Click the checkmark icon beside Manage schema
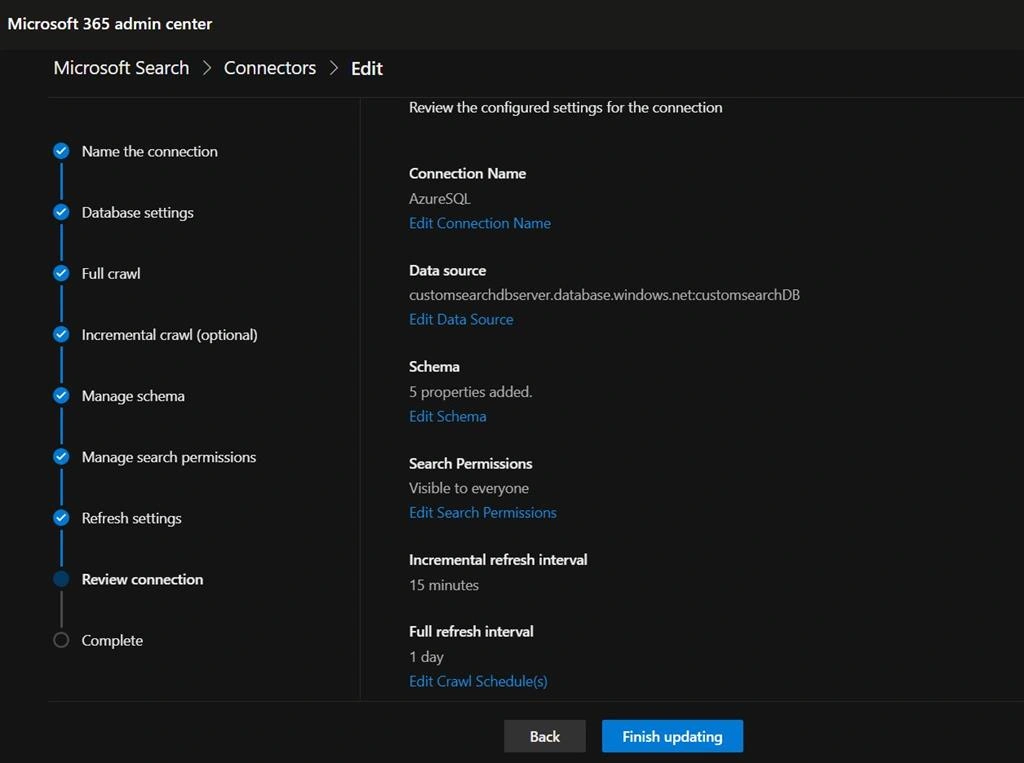The width and height of the screenshot is (1024, 763). 61,395
